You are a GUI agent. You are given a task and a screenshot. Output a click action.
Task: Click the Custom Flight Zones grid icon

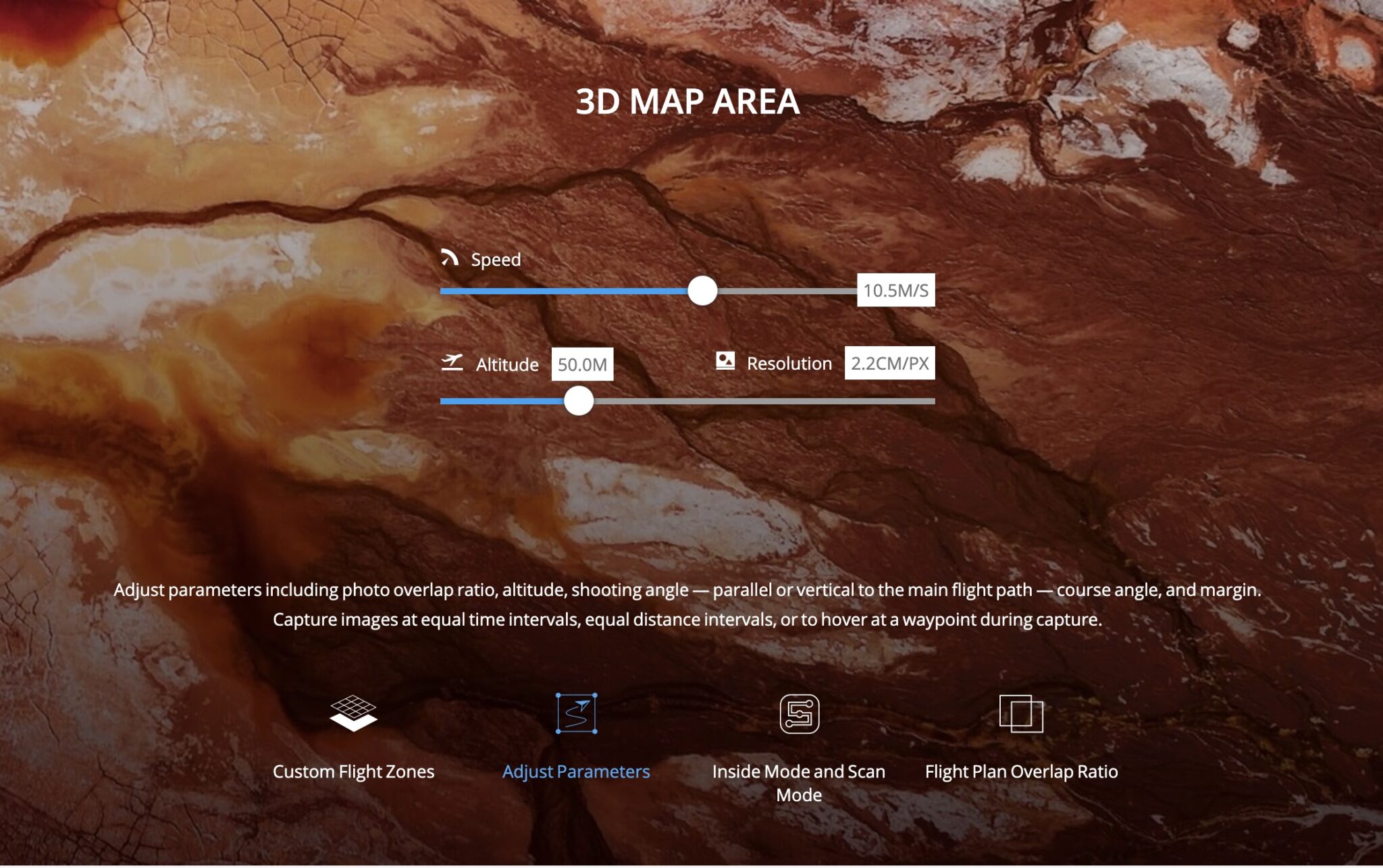click(x=353, y=713)
